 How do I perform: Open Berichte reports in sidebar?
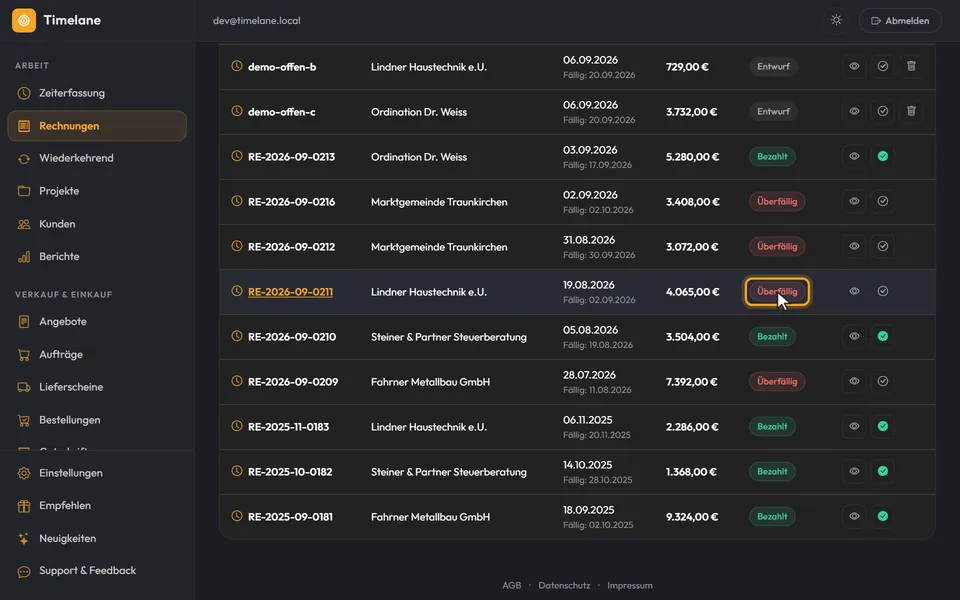[x=97, y=257]
